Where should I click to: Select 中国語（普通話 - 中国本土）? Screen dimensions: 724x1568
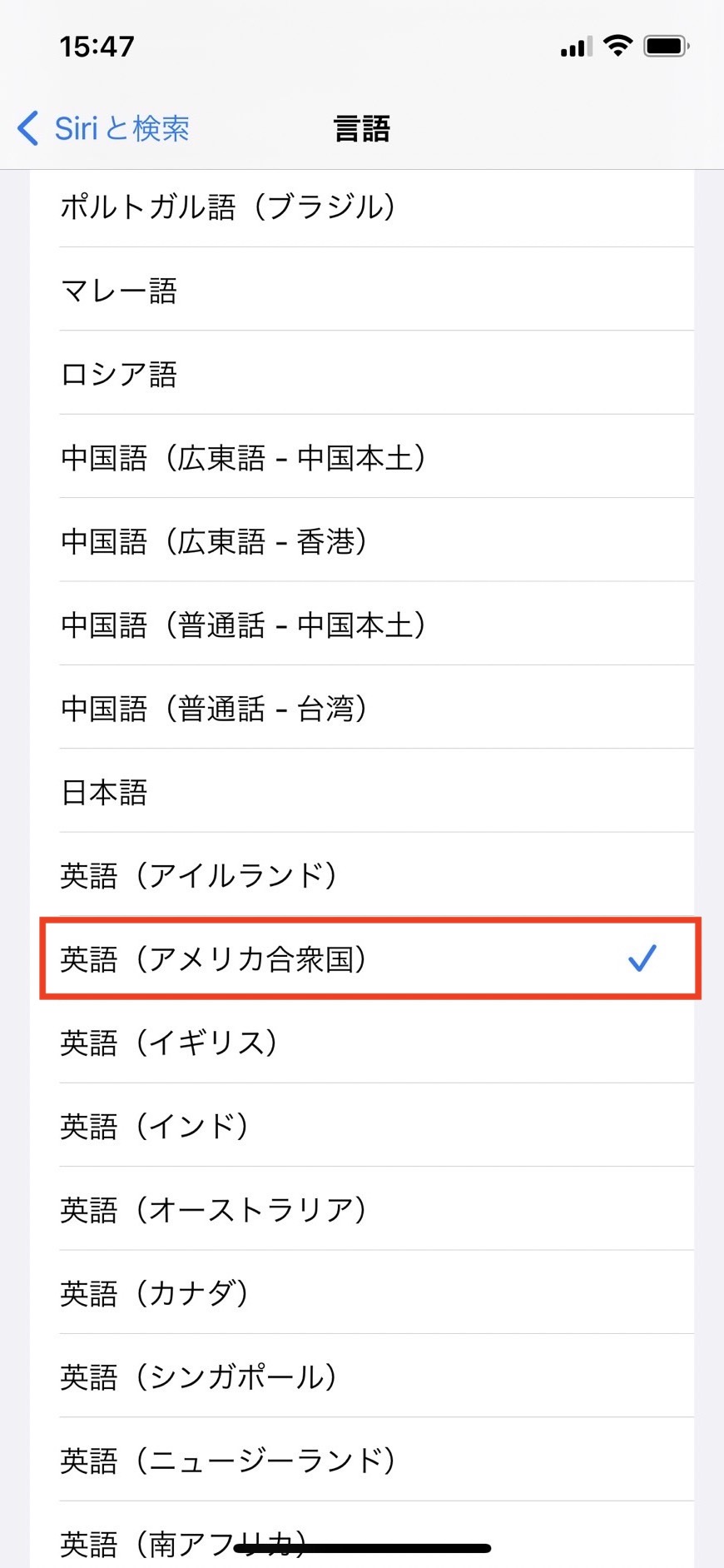pyautogui.click(x=243, y=625)
